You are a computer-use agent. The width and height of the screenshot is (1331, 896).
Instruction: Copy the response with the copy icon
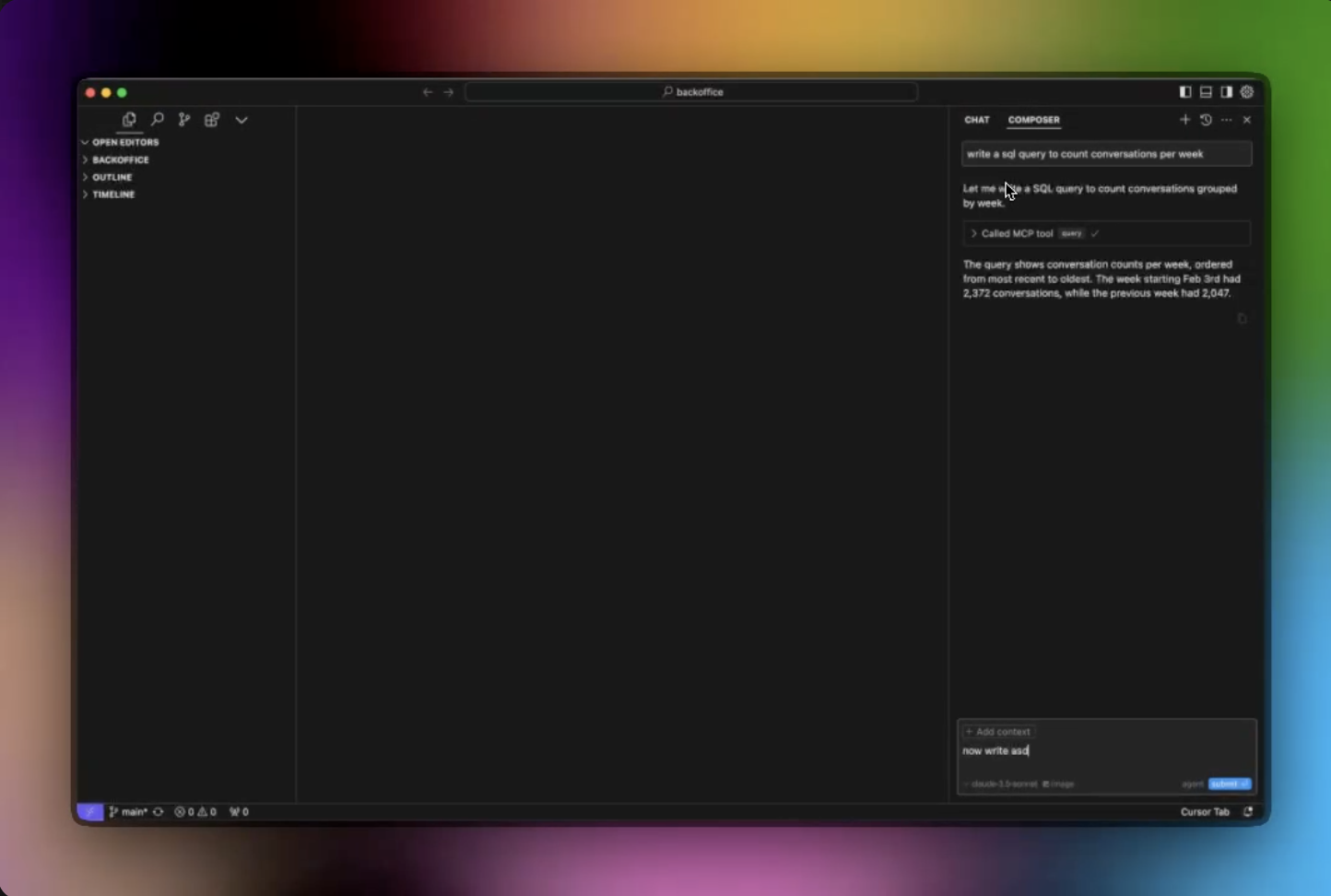click(1242, 319)
